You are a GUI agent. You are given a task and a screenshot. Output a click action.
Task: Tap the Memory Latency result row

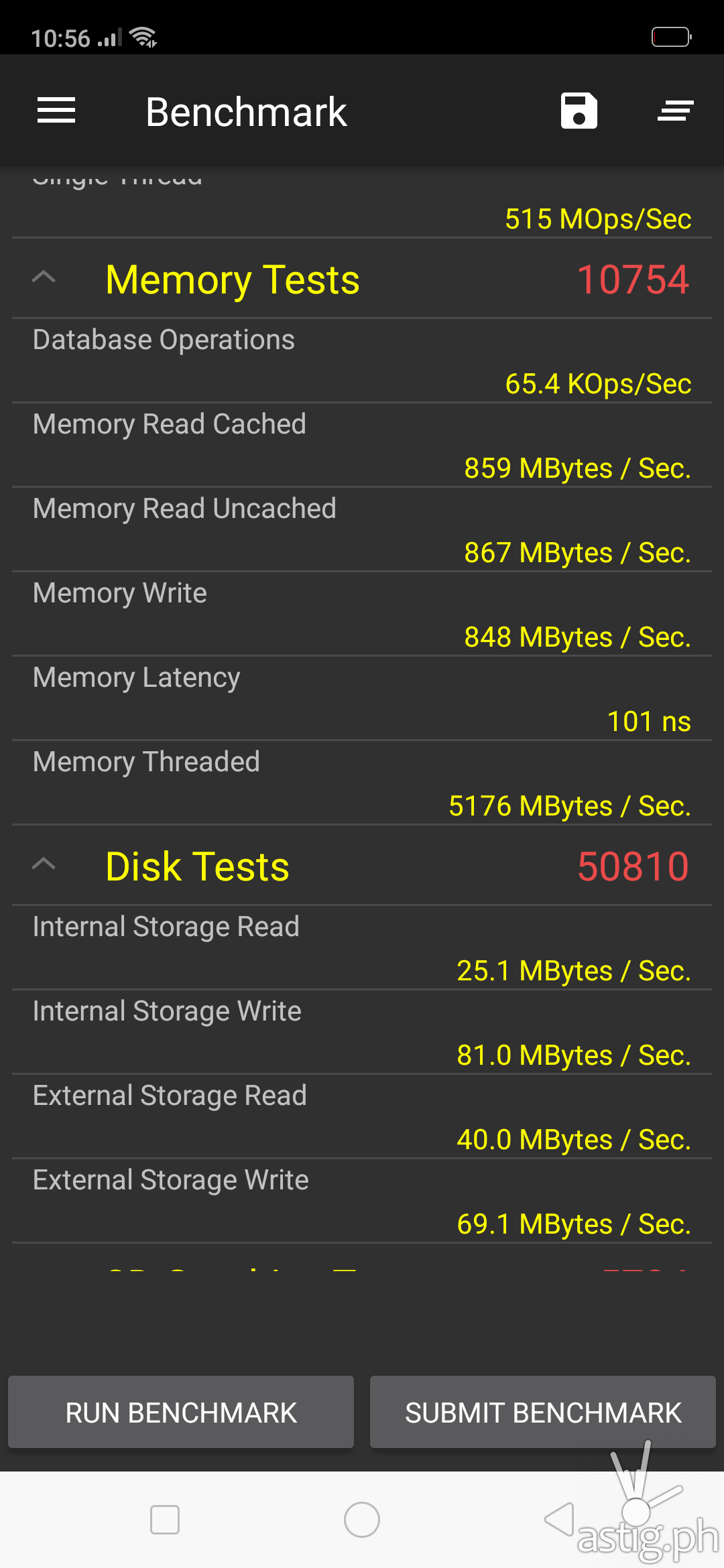click(x=362, y=699)
